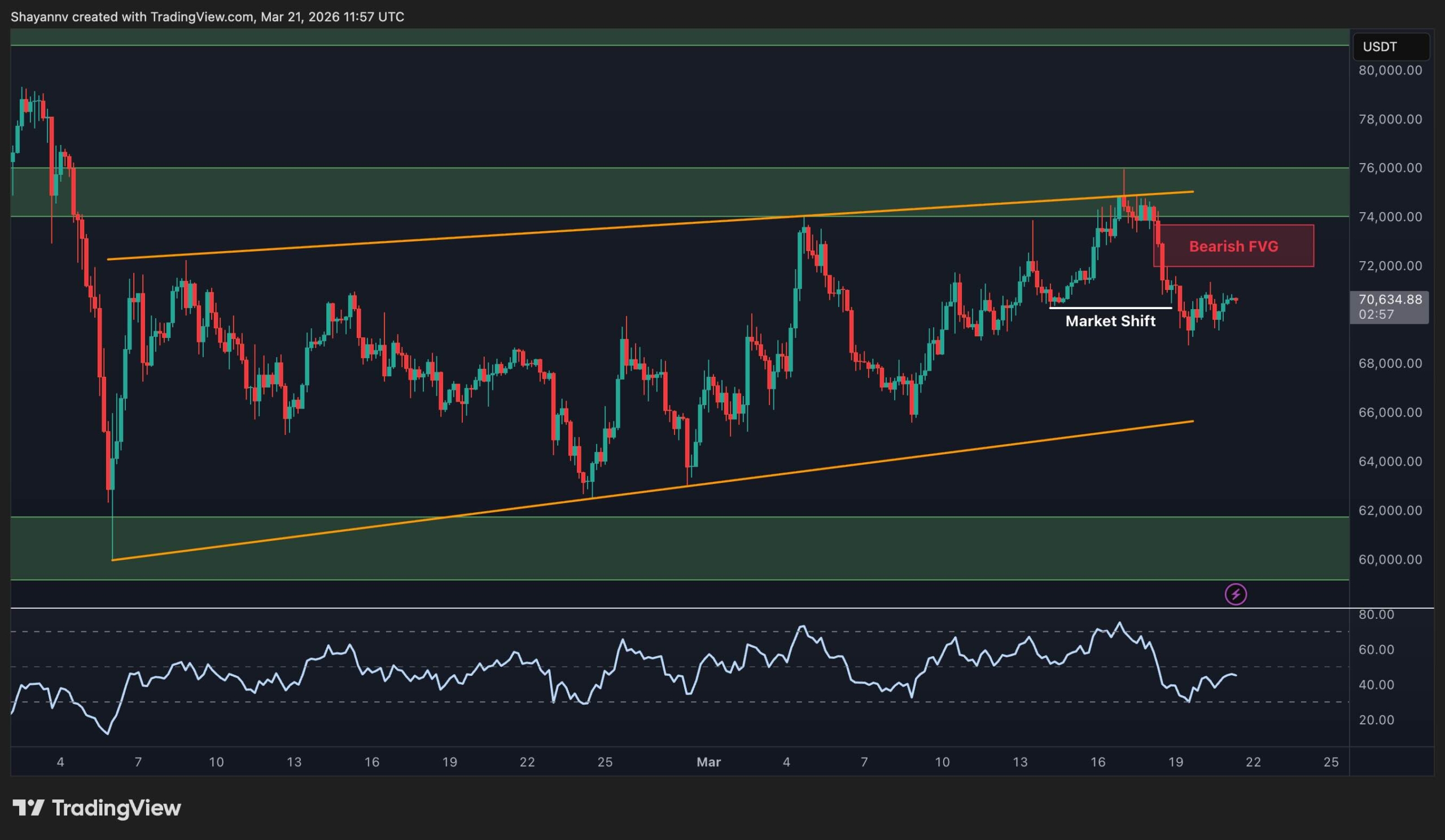Click the RSI 80.00 scale label
The height and width of the screenshot is (840, 1445).
[x=1376, y=614]
